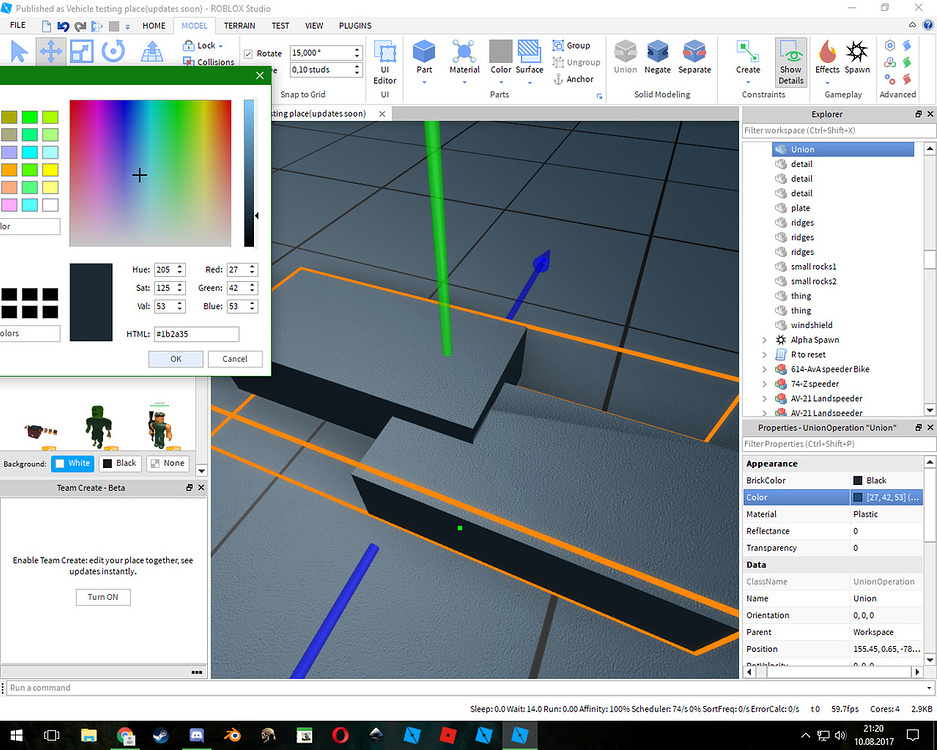Viewport: 937px width, 750px height.
Task: Expand the 614-AvA speeder Bike model
Action: pyautogui.click(x=764, y=369)
